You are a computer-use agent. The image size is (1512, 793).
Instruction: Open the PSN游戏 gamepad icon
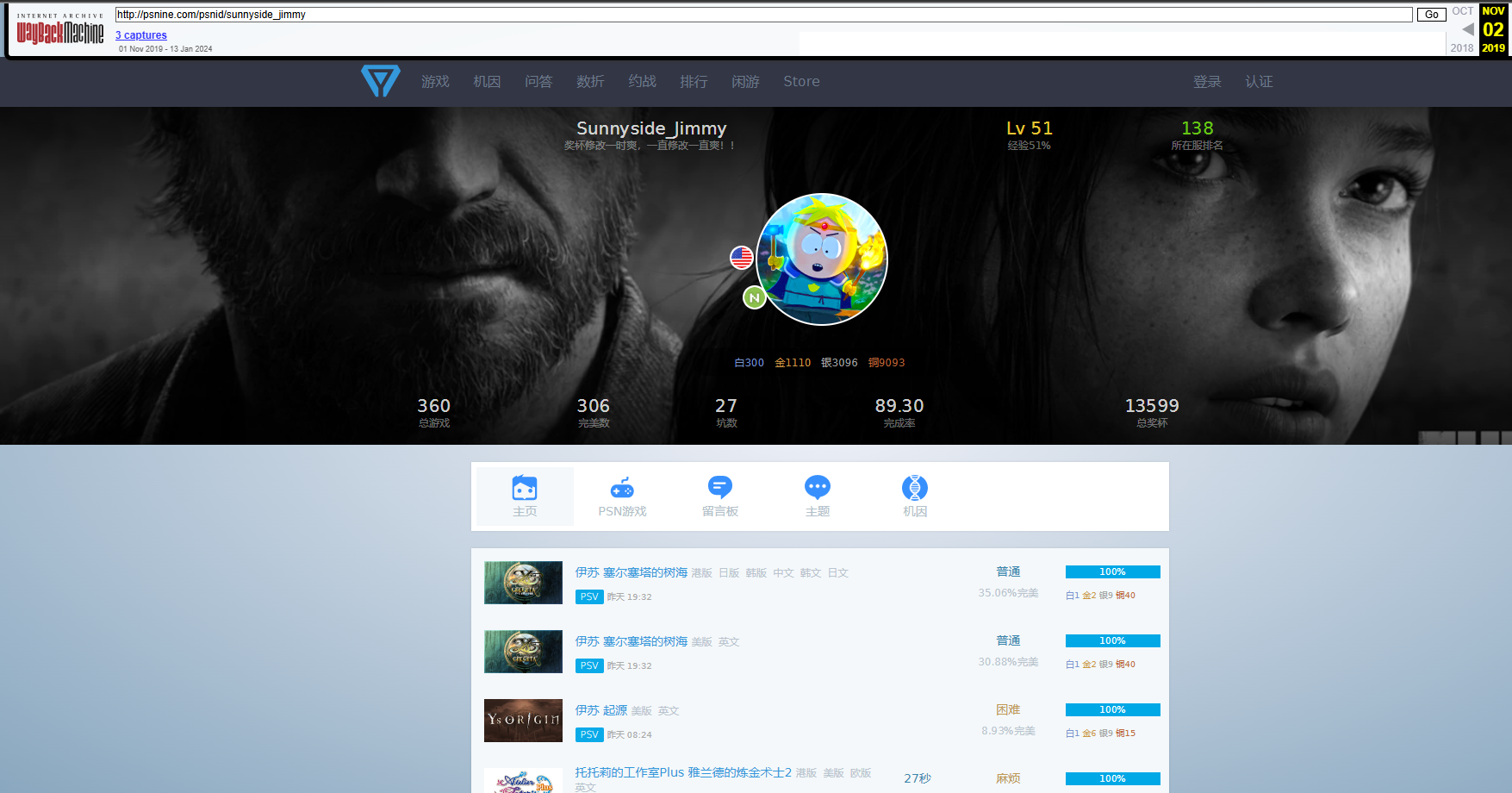pos(622,488)
